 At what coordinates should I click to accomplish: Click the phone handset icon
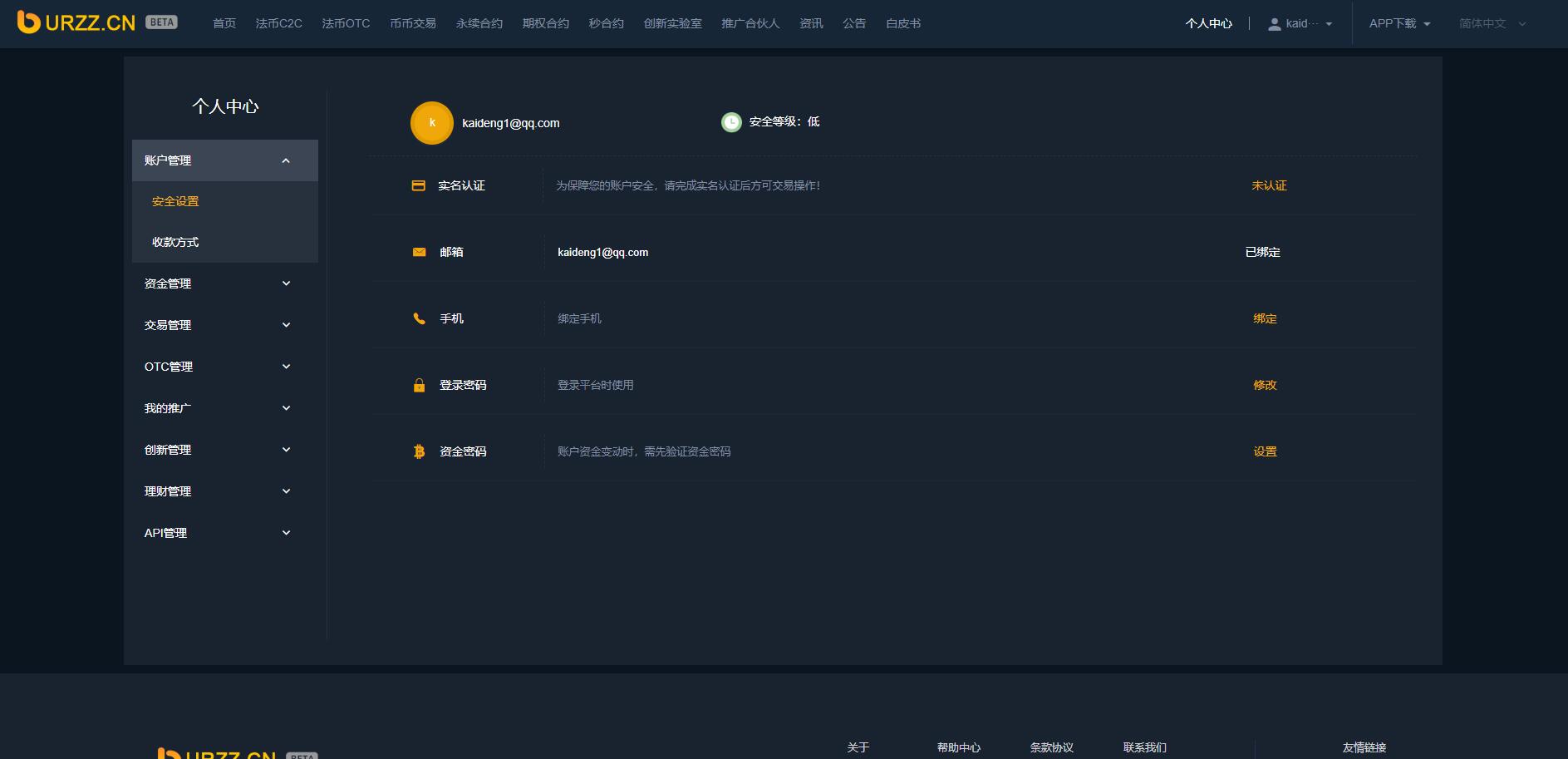419,318
